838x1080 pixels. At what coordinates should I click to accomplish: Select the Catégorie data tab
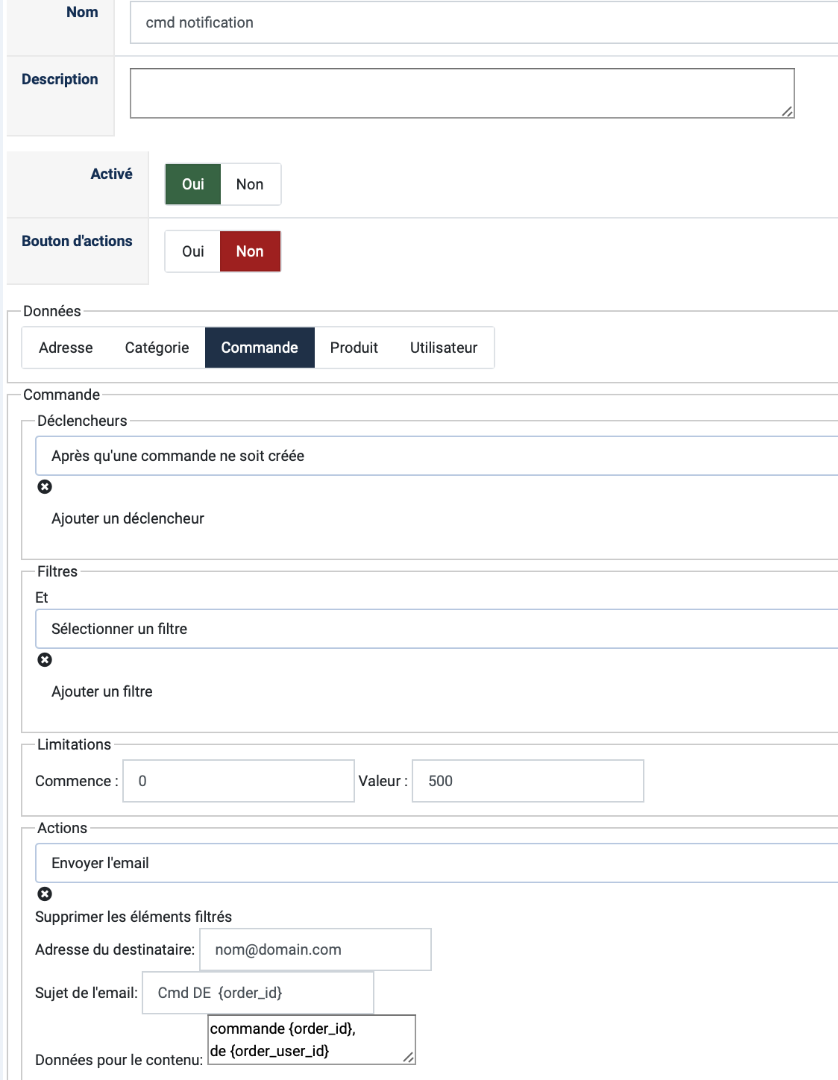[x=157, y=348]
